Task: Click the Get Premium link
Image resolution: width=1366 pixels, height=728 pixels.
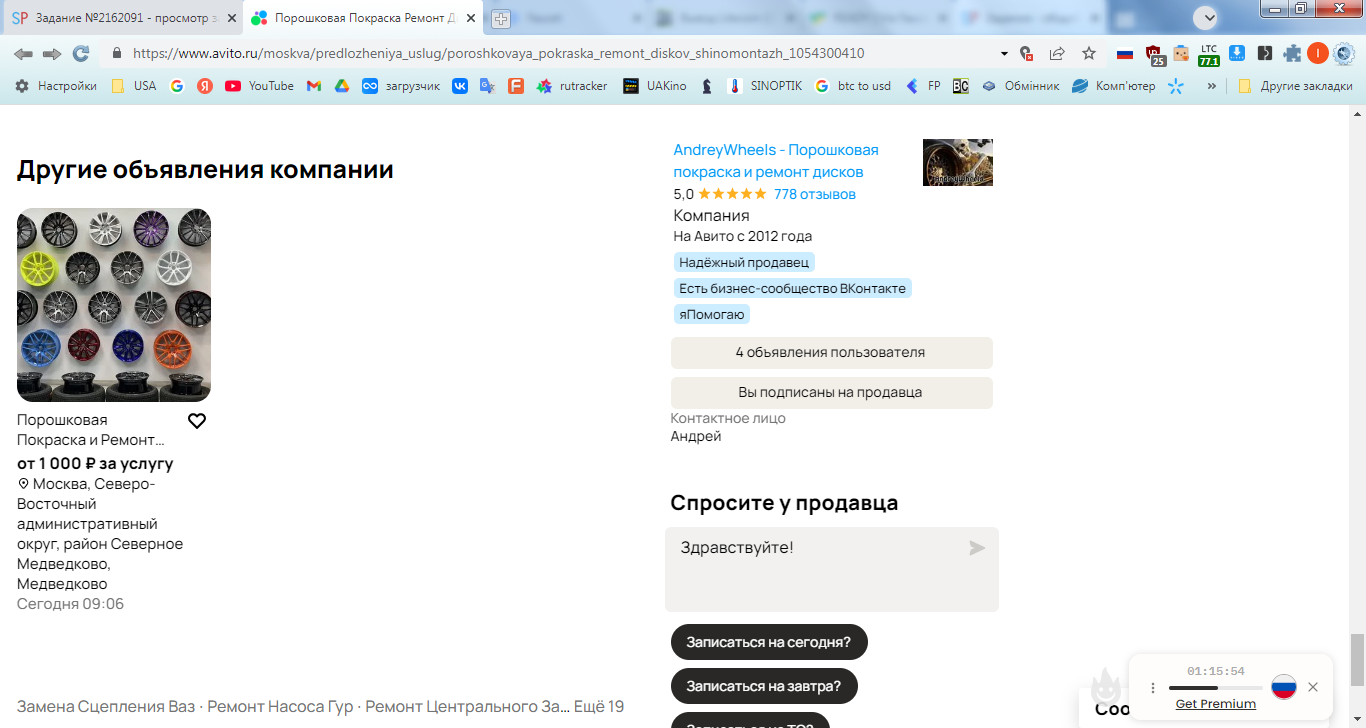Action: (x=1215, y=704)
